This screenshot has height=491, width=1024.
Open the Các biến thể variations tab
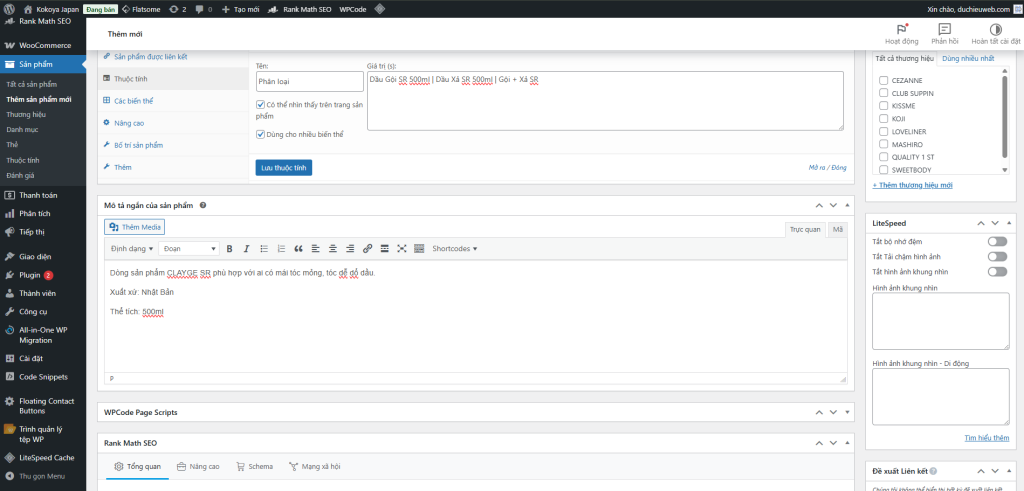[133, 100]
